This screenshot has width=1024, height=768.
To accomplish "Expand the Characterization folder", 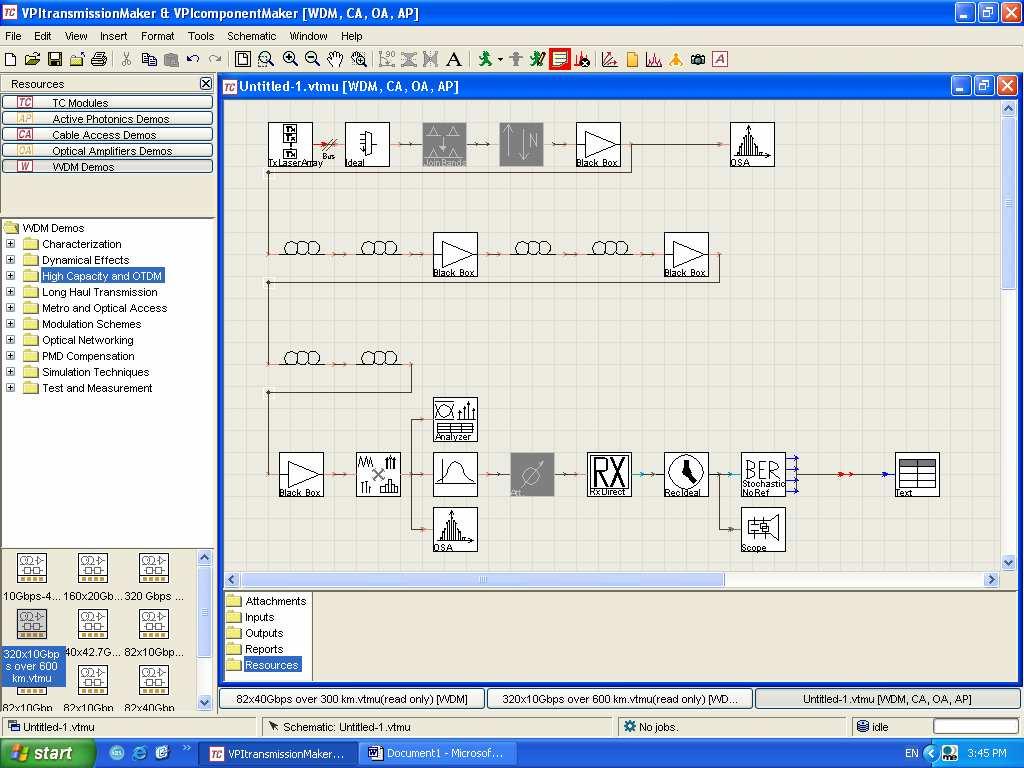I will (10, 244).
